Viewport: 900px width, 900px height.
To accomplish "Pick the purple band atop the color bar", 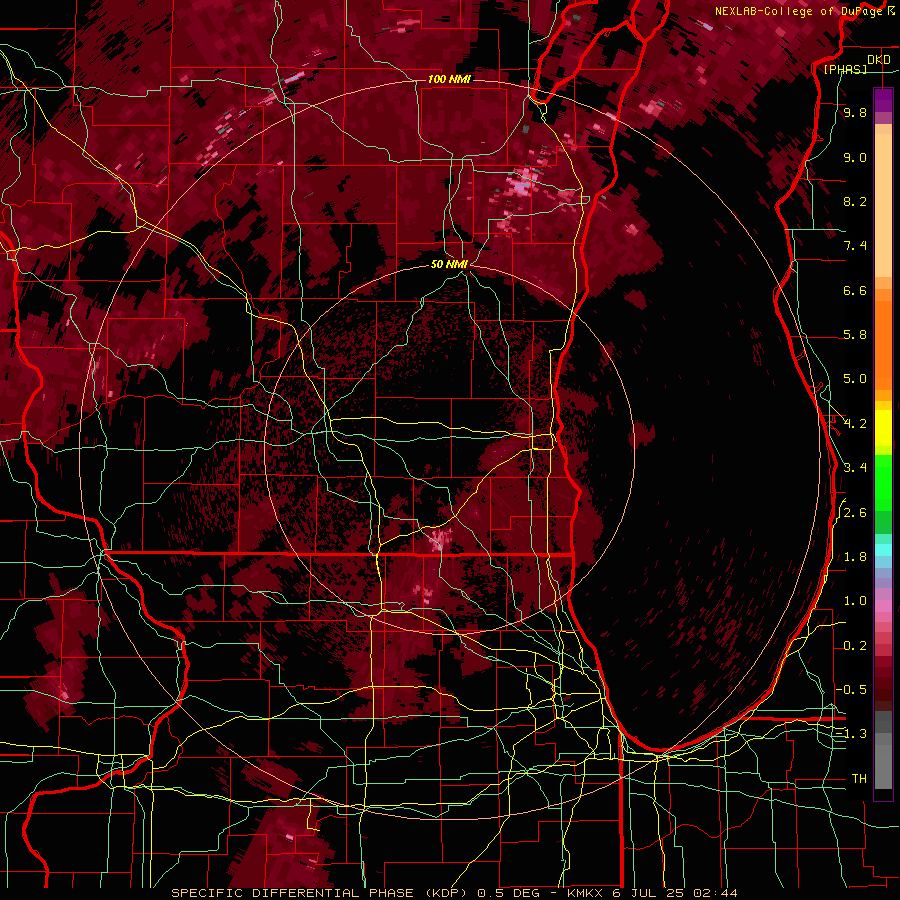I will click(x=883, y=100).
